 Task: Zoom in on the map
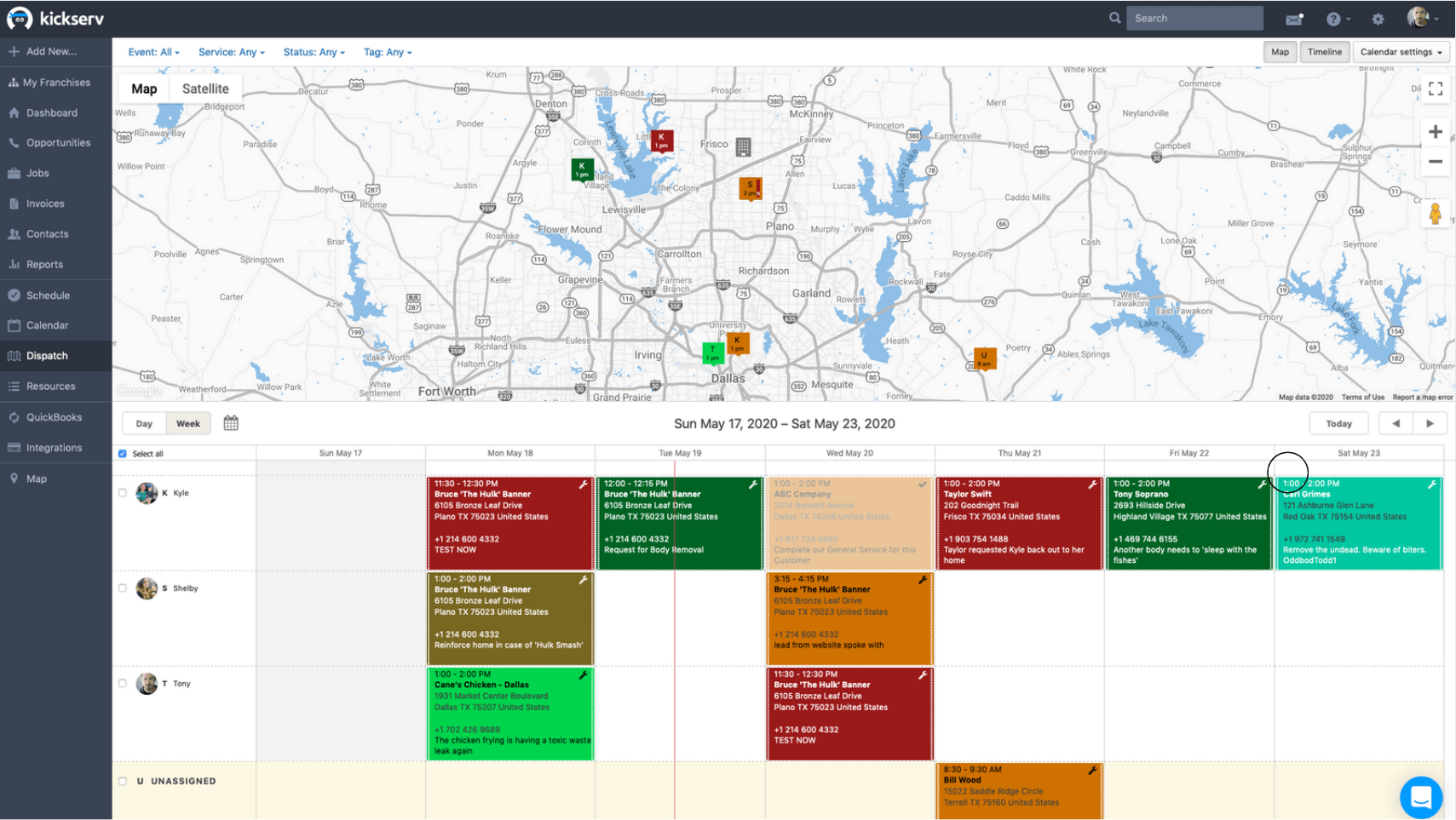point(1436,132)
